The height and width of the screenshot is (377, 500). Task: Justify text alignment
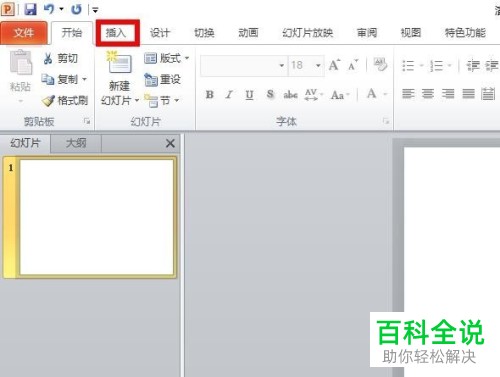coord(468,94)
